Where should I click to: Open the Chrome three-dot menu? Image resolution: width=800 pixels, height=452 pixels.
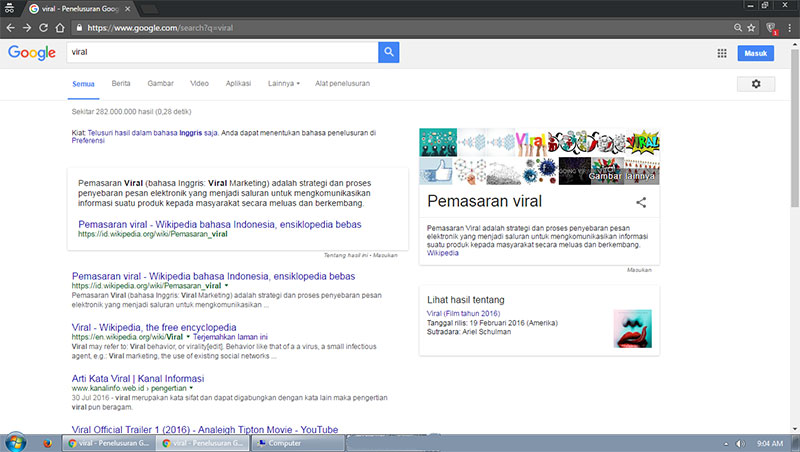790,28
